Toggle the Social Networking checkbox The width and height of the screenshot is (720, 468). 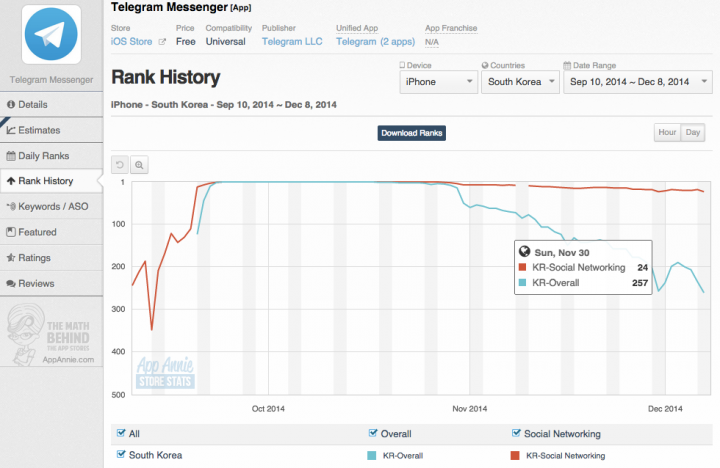516,433
